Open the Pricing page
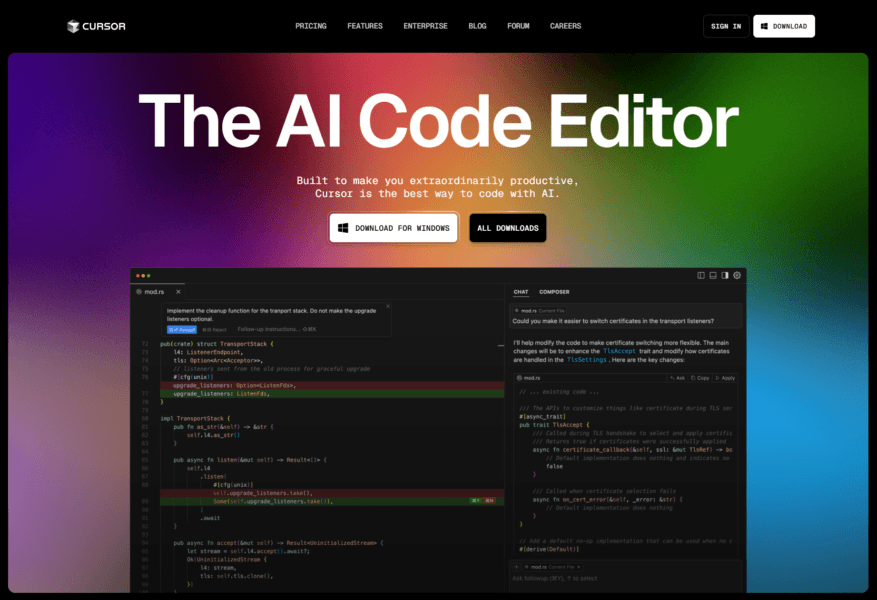877x600 pixels. coord(311,26)
